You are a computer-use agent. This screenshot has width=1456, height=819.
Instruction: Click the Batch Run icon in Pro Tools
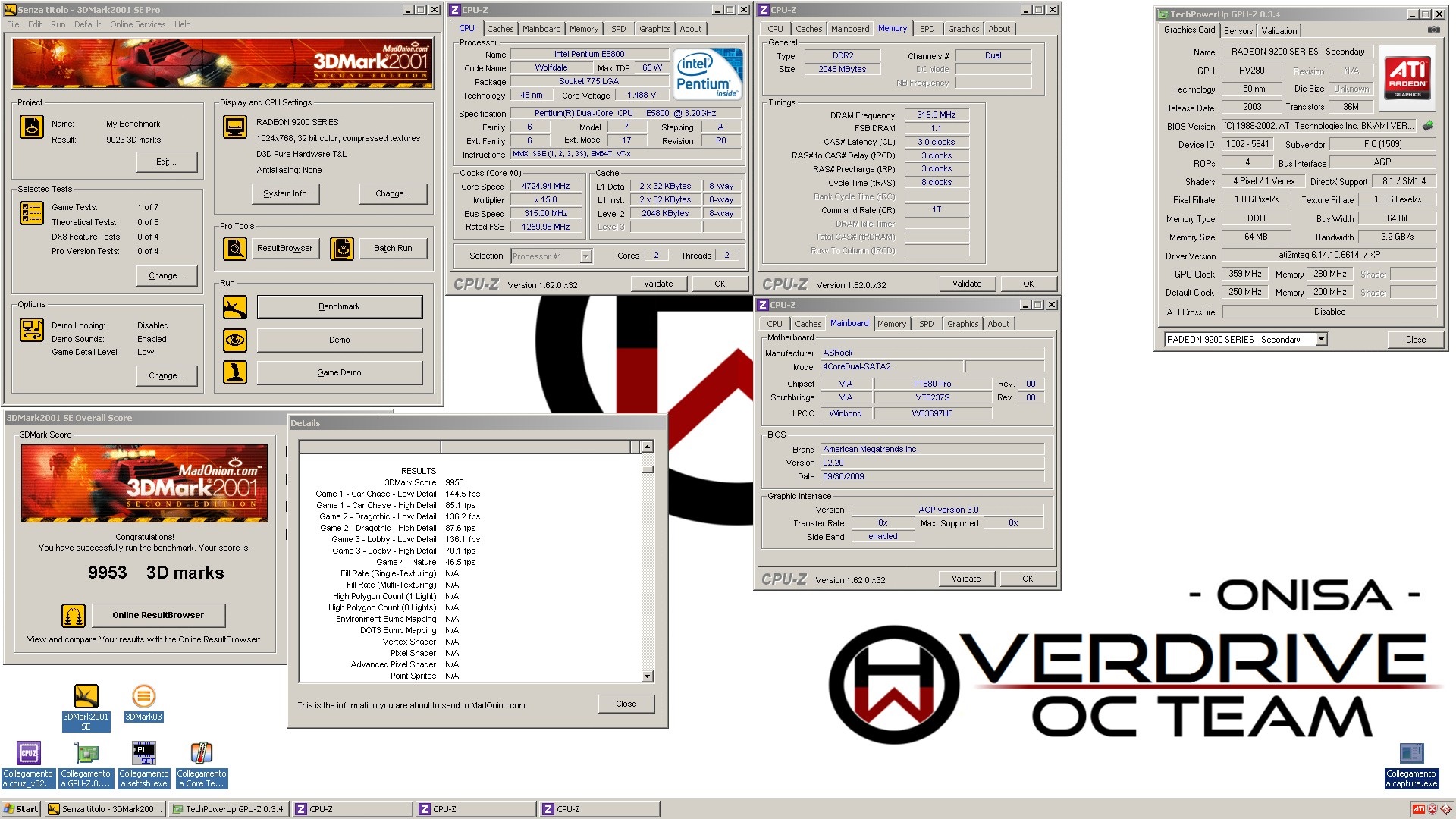click(x=342, y=248)
